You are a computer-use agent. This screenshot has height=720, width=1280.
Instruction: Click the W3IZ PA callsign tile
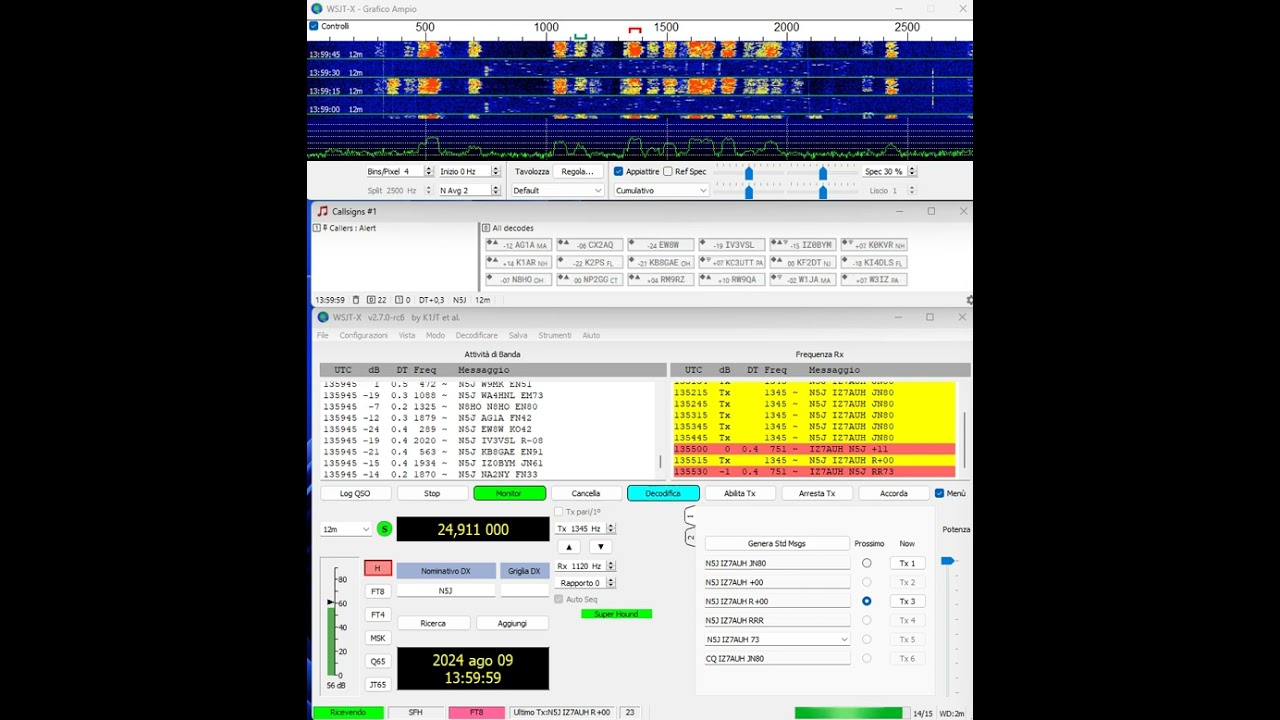pyautogui.click(x=873, y=280)
